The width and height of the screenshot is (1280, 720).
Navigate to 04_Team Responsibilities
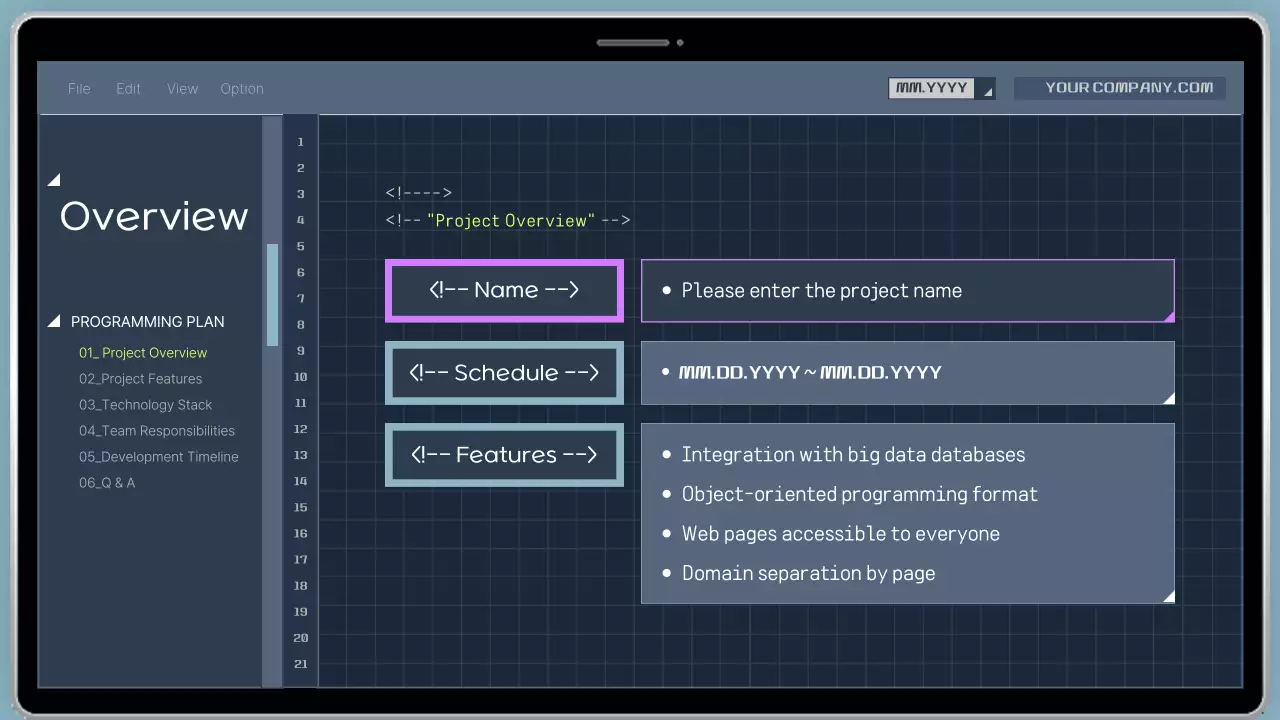(x=157, y=431)
